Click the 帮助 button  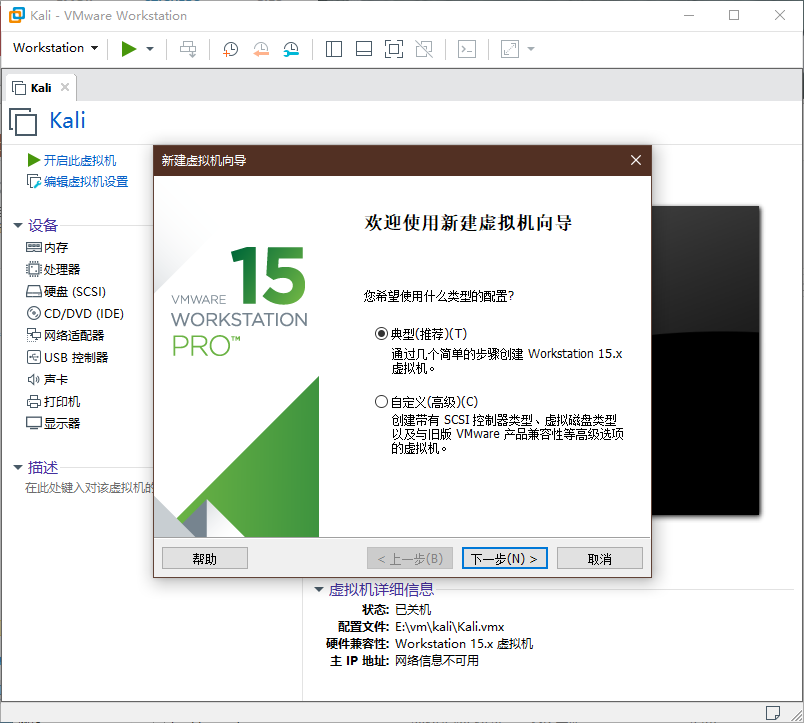pos(205,558)
